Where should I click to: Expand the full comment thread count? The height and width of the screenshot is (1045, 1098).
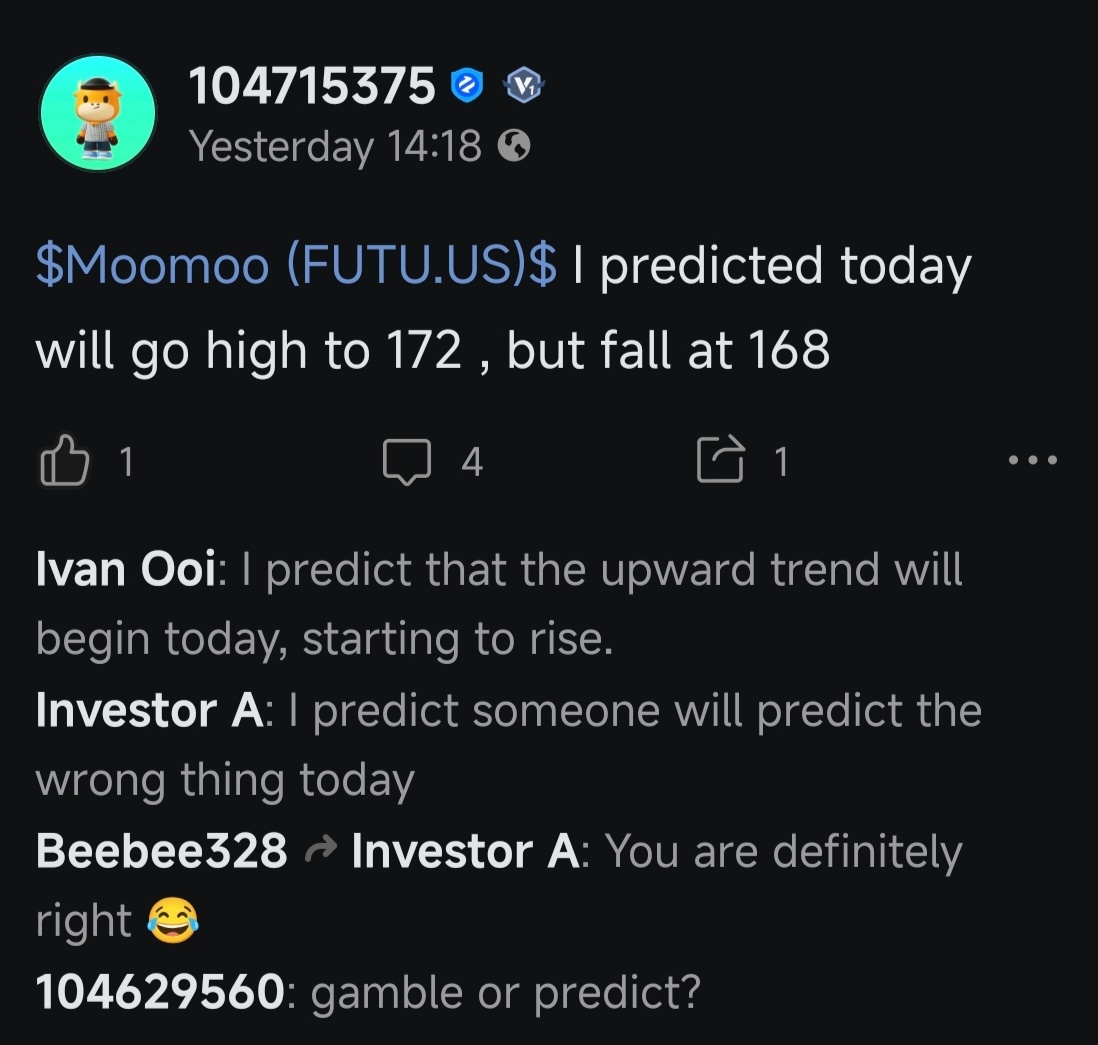[x=471, y=462]
